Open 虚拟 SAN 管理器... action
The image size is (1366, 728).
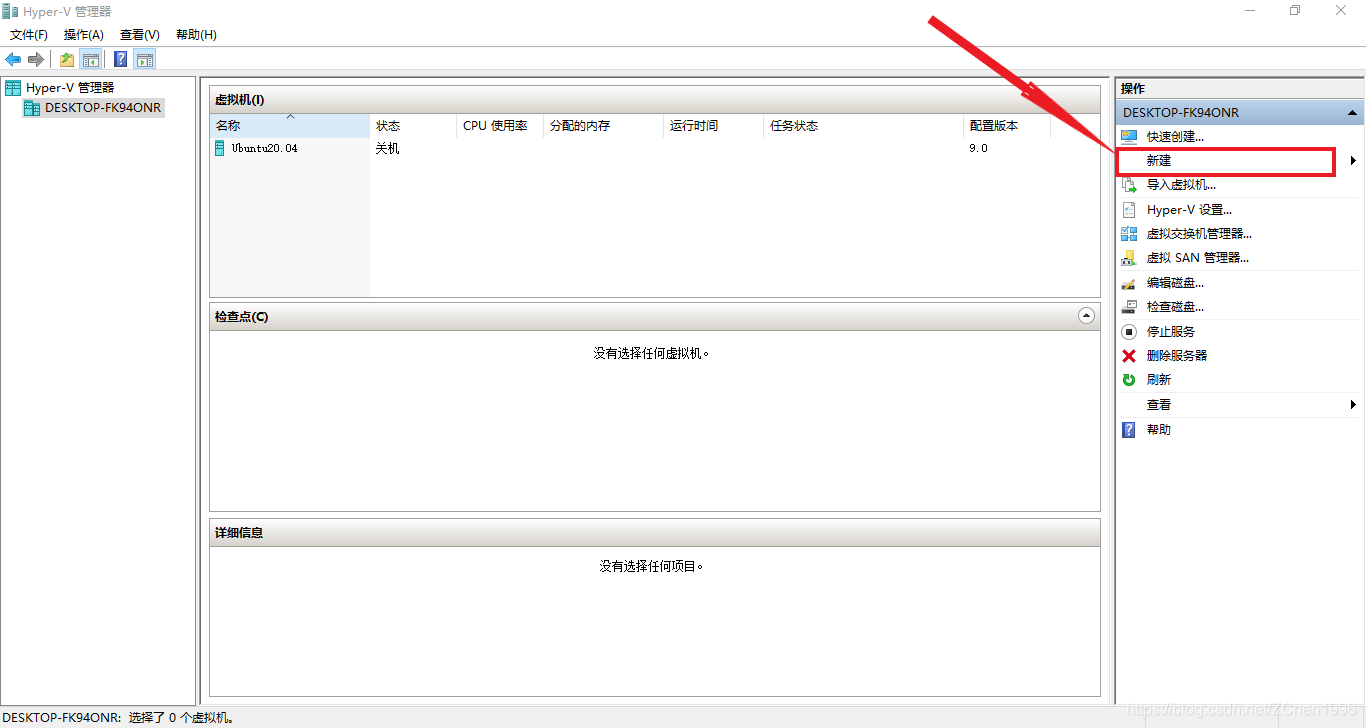(1198, 258)
